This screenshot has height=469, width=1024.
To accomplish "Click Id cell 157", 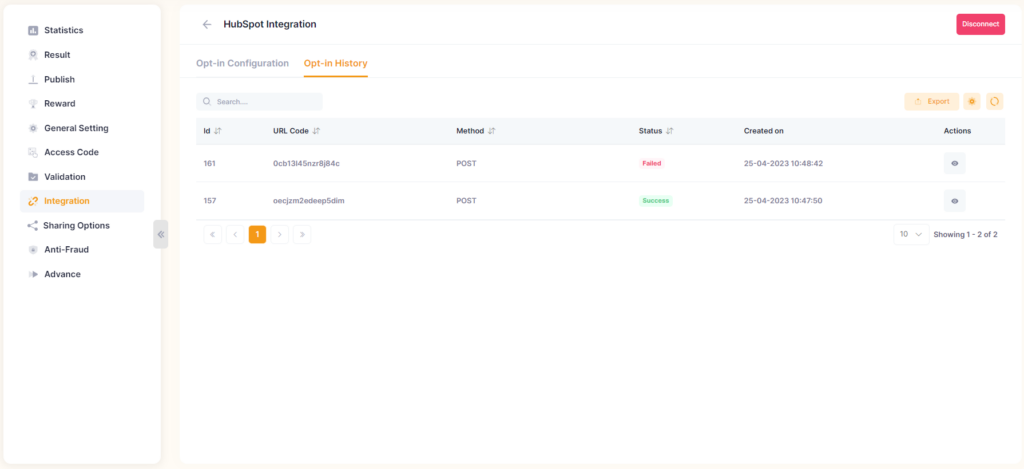I will pyautogui.click(x=209, y=201).
